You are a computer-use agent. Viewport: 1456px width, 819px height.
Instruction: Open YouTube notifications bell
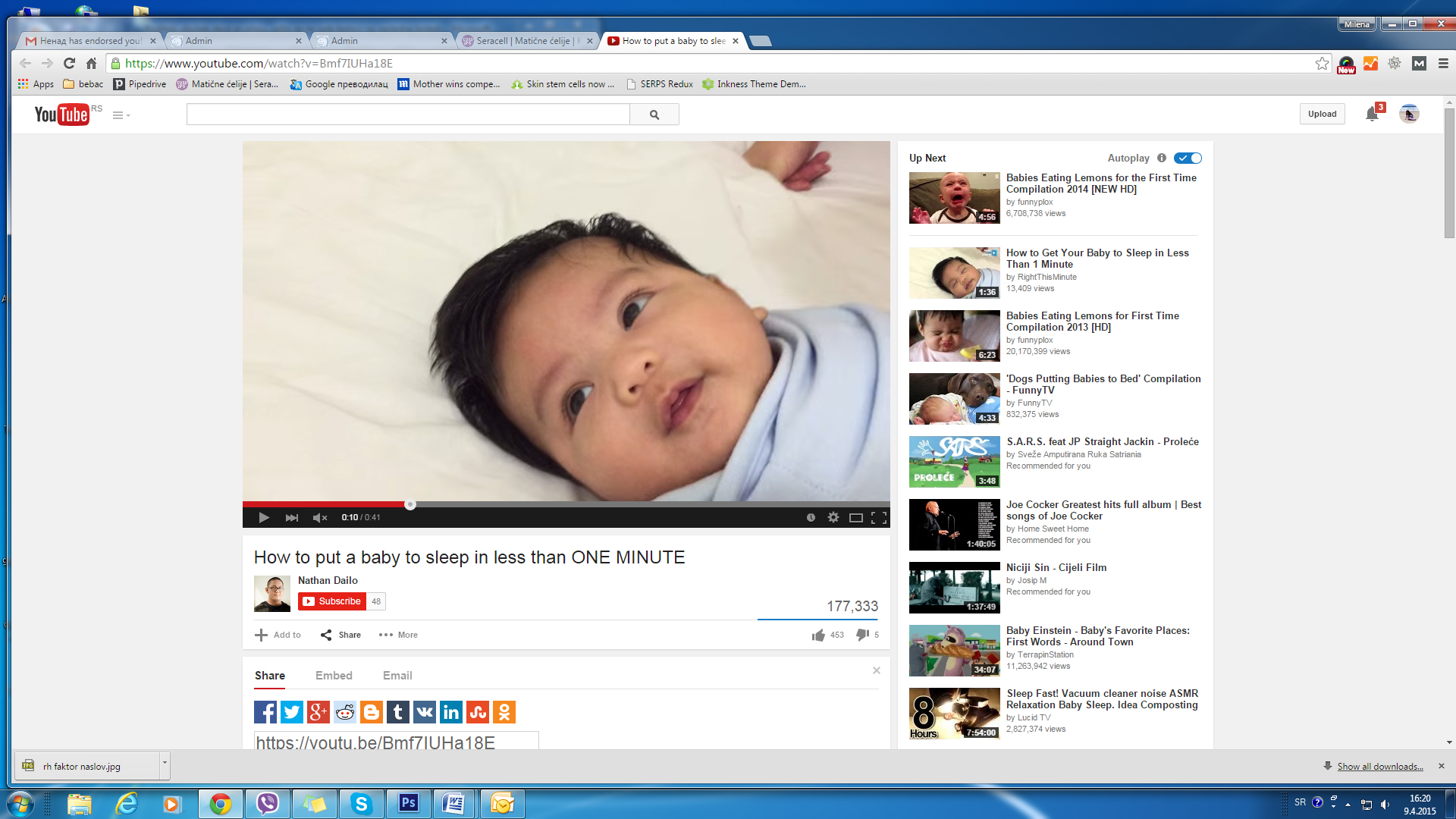pos(1372,114)
